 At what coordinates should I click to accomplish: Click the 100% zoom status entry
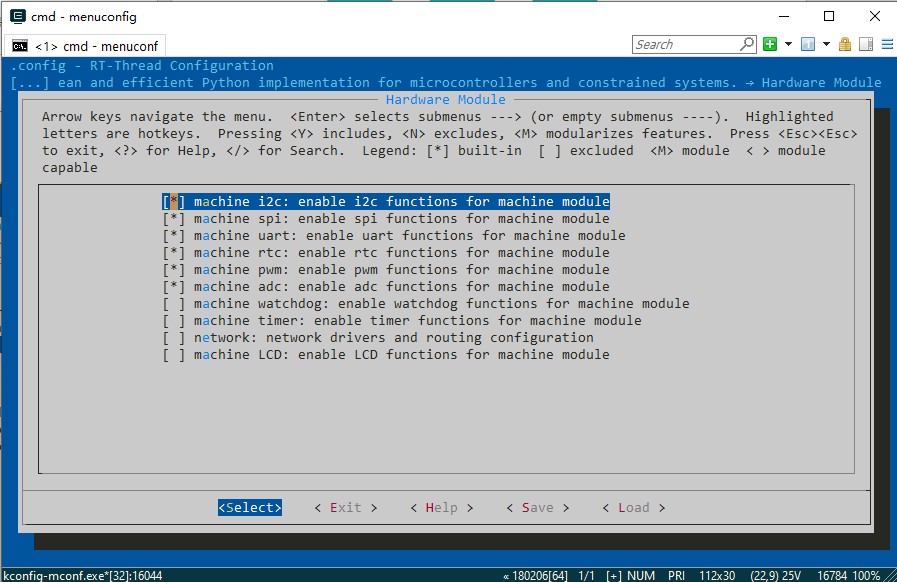point(866,575)
